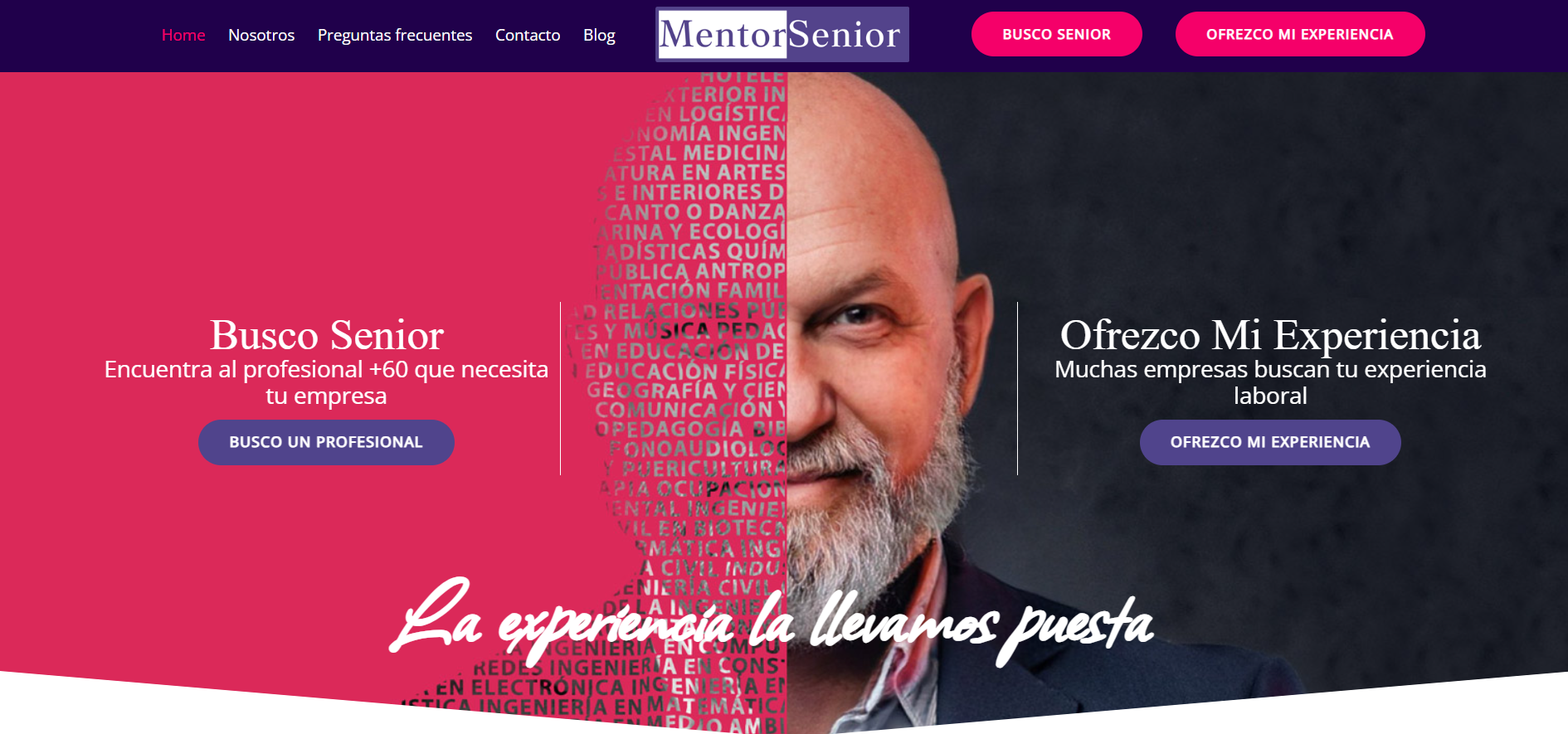Click the "Senior" part of the logo
The width and height of the screenshot is (1568, 734).
pos(844,35)
